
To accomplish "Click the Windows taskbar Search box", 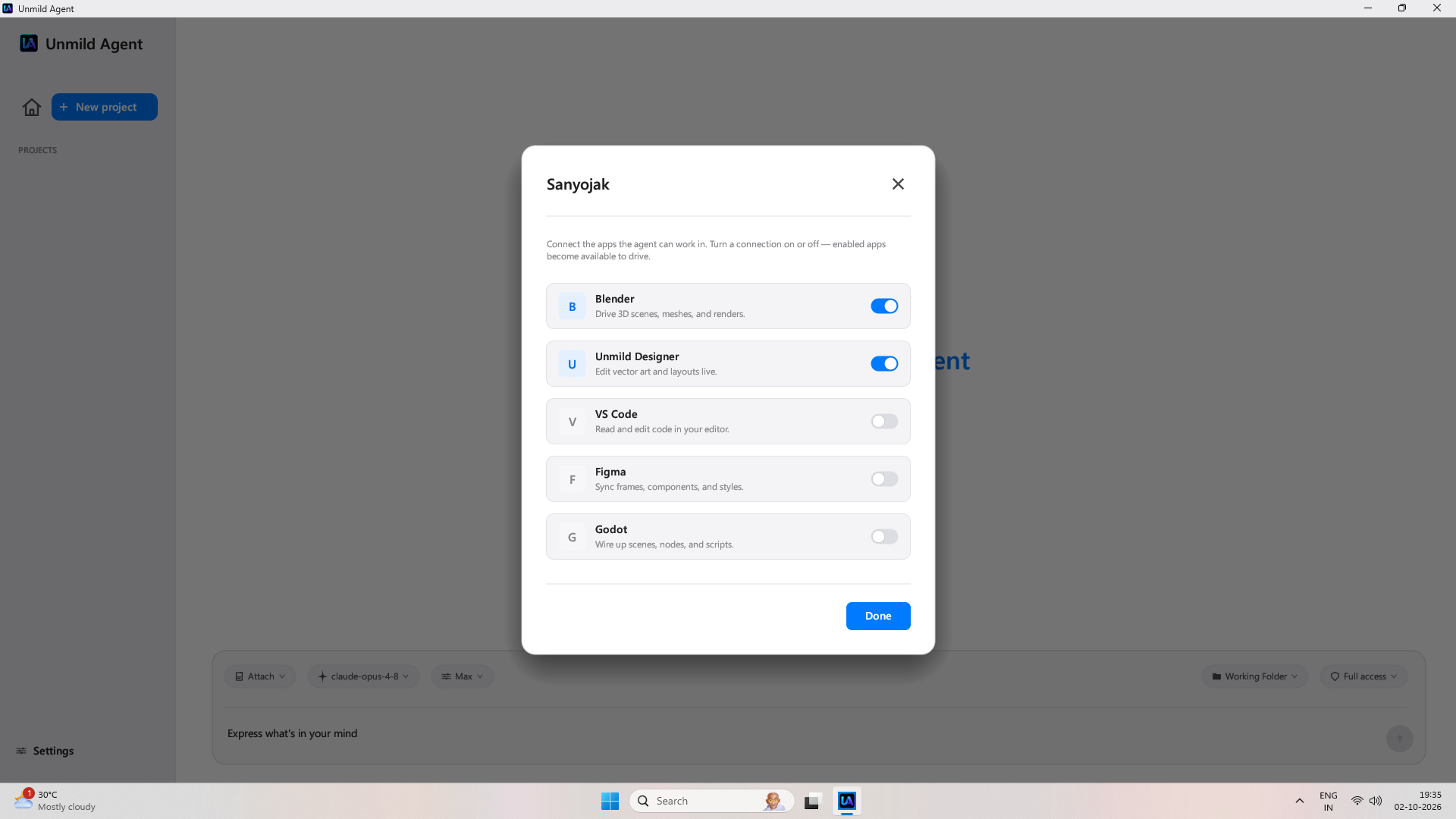I will pyautogui.click(x=711, y=801).
